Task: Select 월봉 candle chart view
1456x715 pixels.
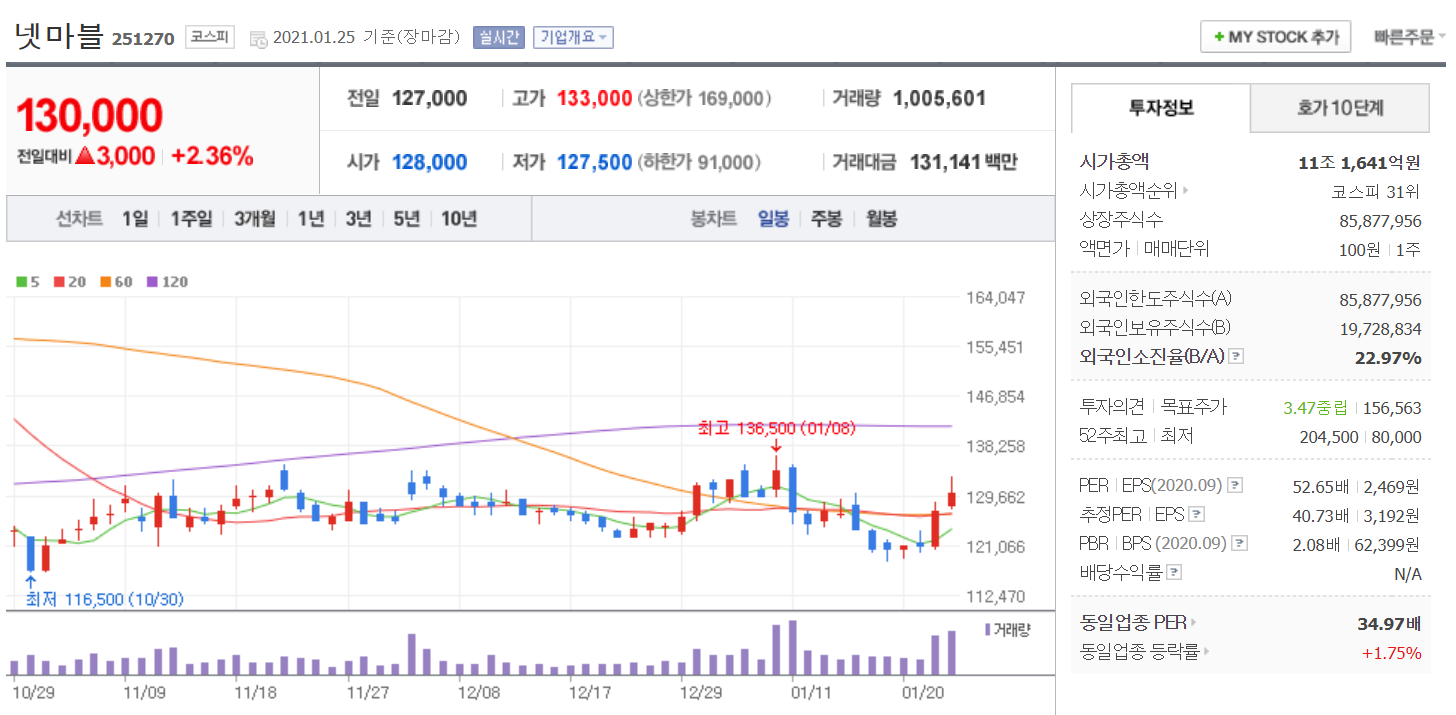Action: (881, 219)
